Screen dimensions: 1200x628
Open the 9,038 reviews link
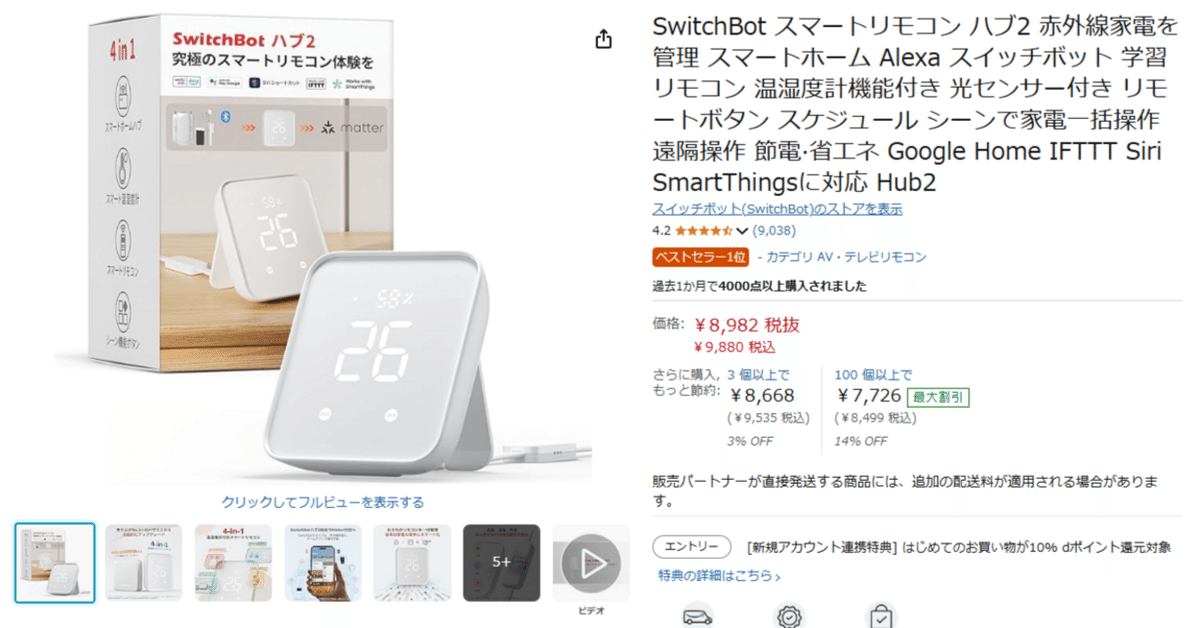coord(774,230)
